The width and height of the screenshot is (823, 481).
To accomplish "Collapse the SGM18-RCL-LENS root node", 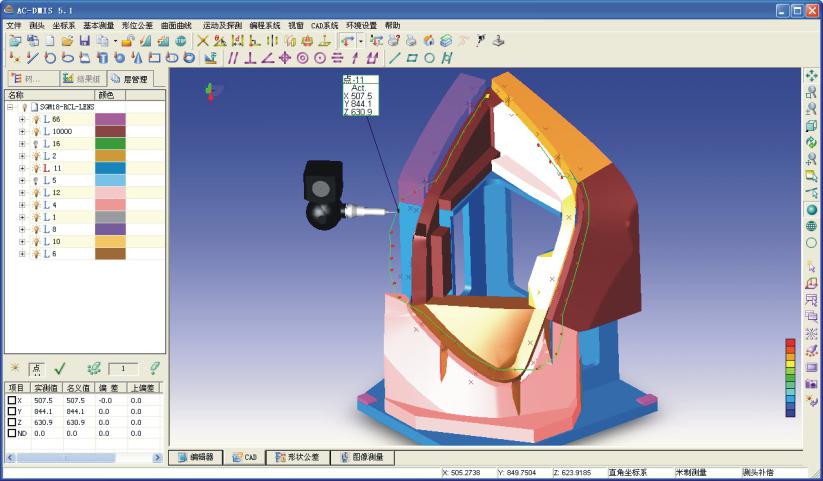I will [x=10, y=106].
